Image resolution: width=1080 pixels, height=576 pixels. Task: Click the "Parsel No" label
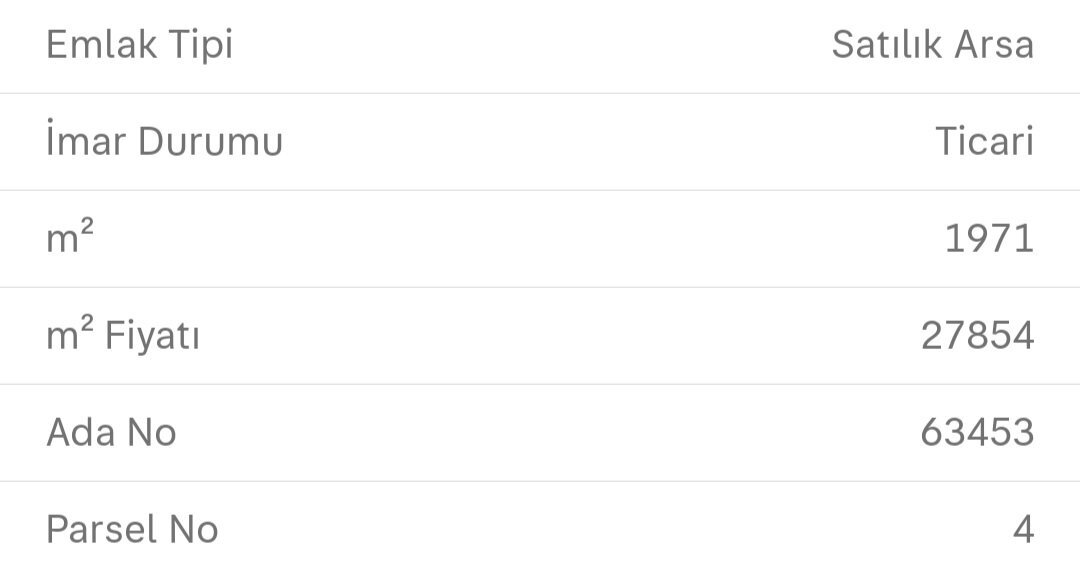pyautogui.click(x=132, y=529)
